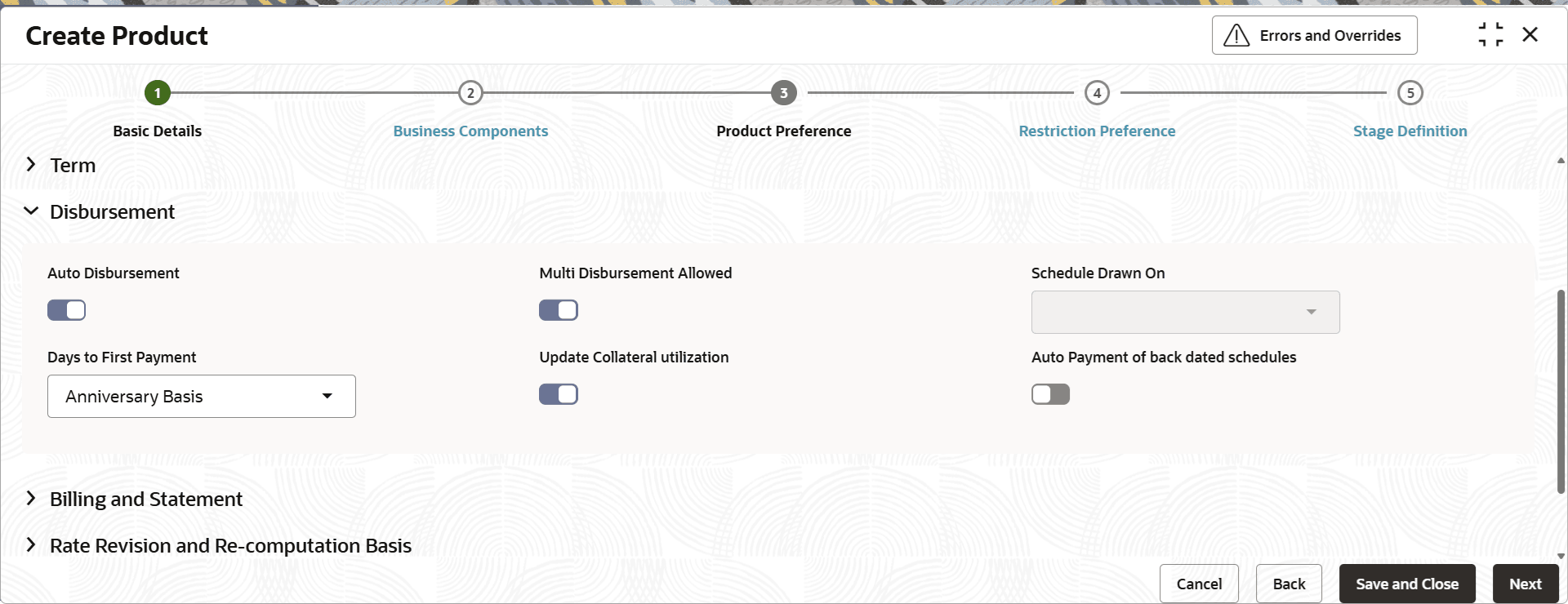Turn off Update Collateral utilization switch
This screenshot has width=1568, height=604.
pos(559,394)
